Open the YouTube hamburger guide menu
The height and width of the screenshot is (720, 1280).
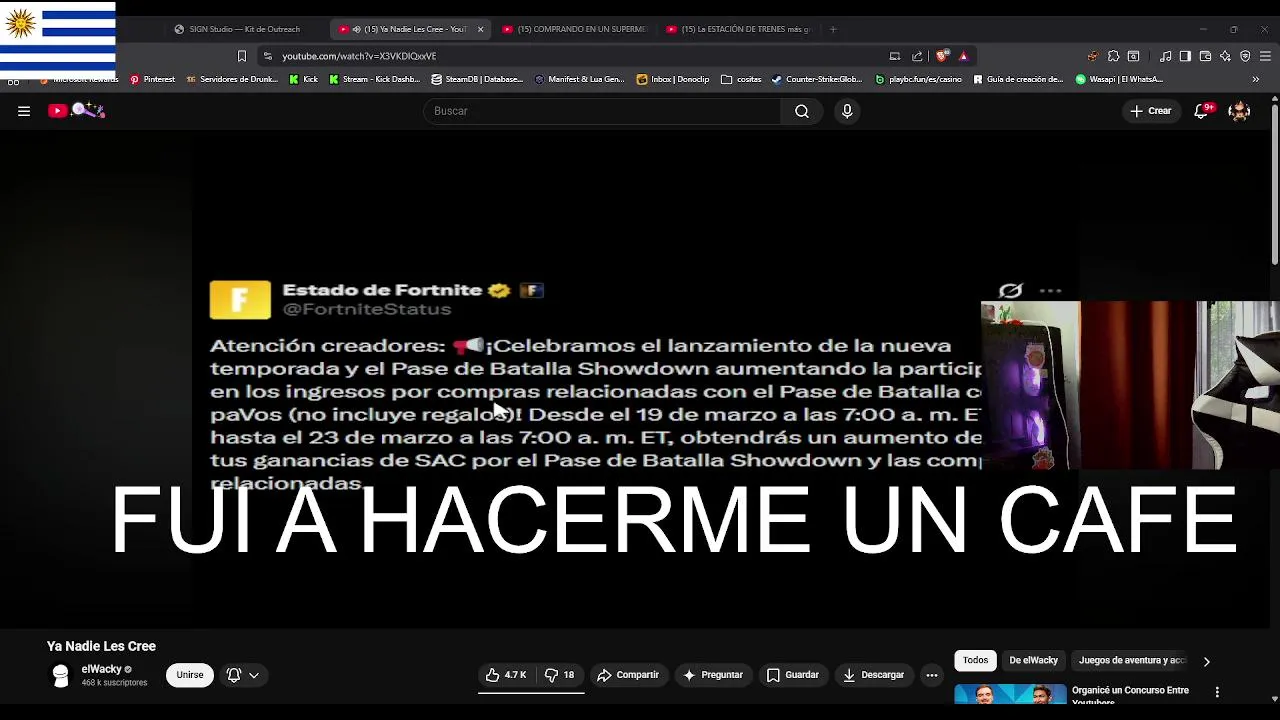(x=24, y=111)
